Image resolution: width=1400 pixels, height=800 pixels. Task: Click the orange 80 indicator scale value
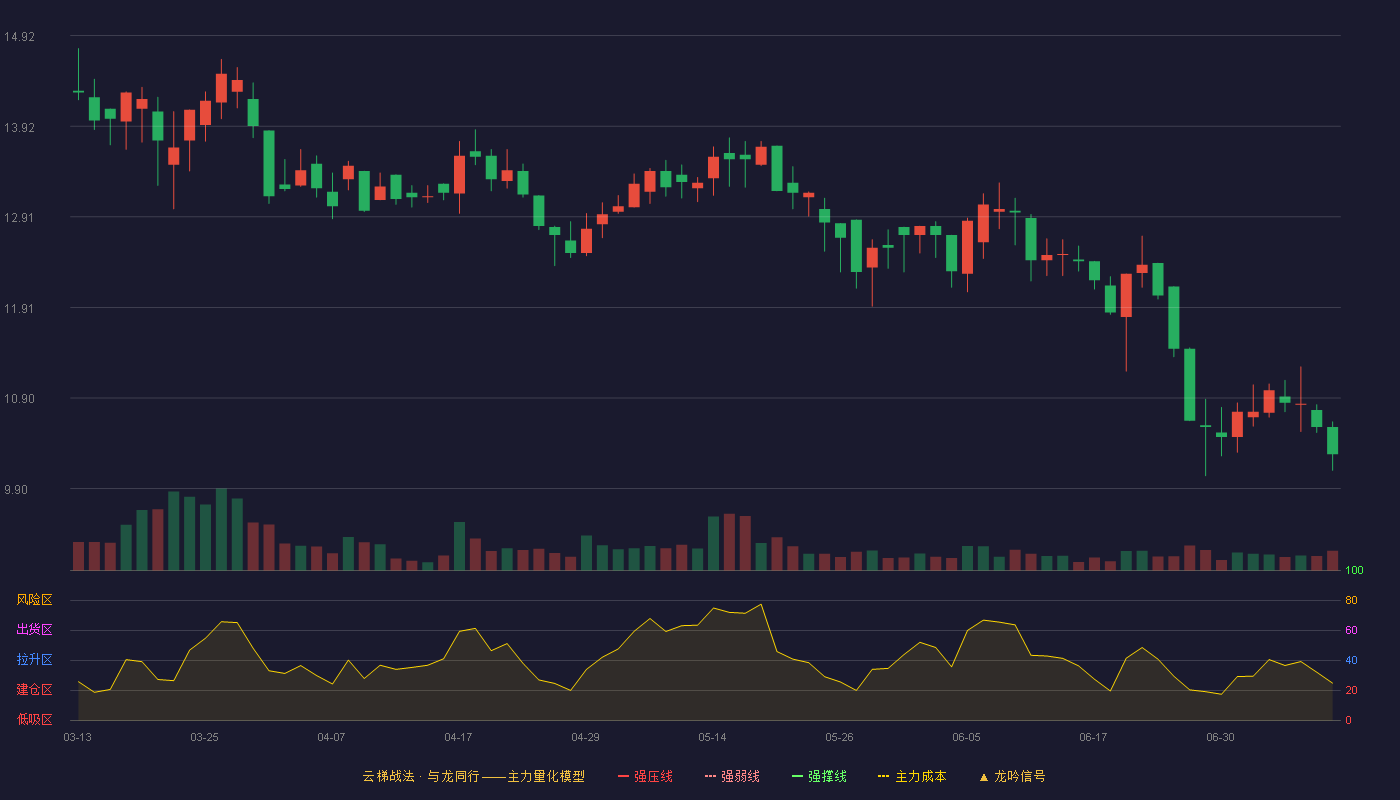tap(1351, 600)
